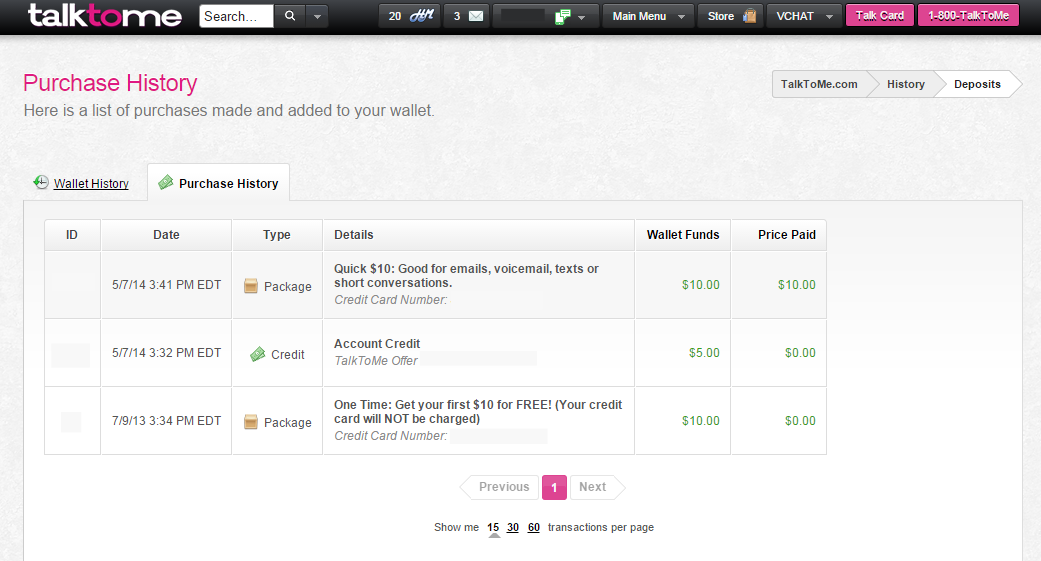The image size is (1041, 561).
Task: Click the Wallet Funds column header
Action: coord(683,235)
